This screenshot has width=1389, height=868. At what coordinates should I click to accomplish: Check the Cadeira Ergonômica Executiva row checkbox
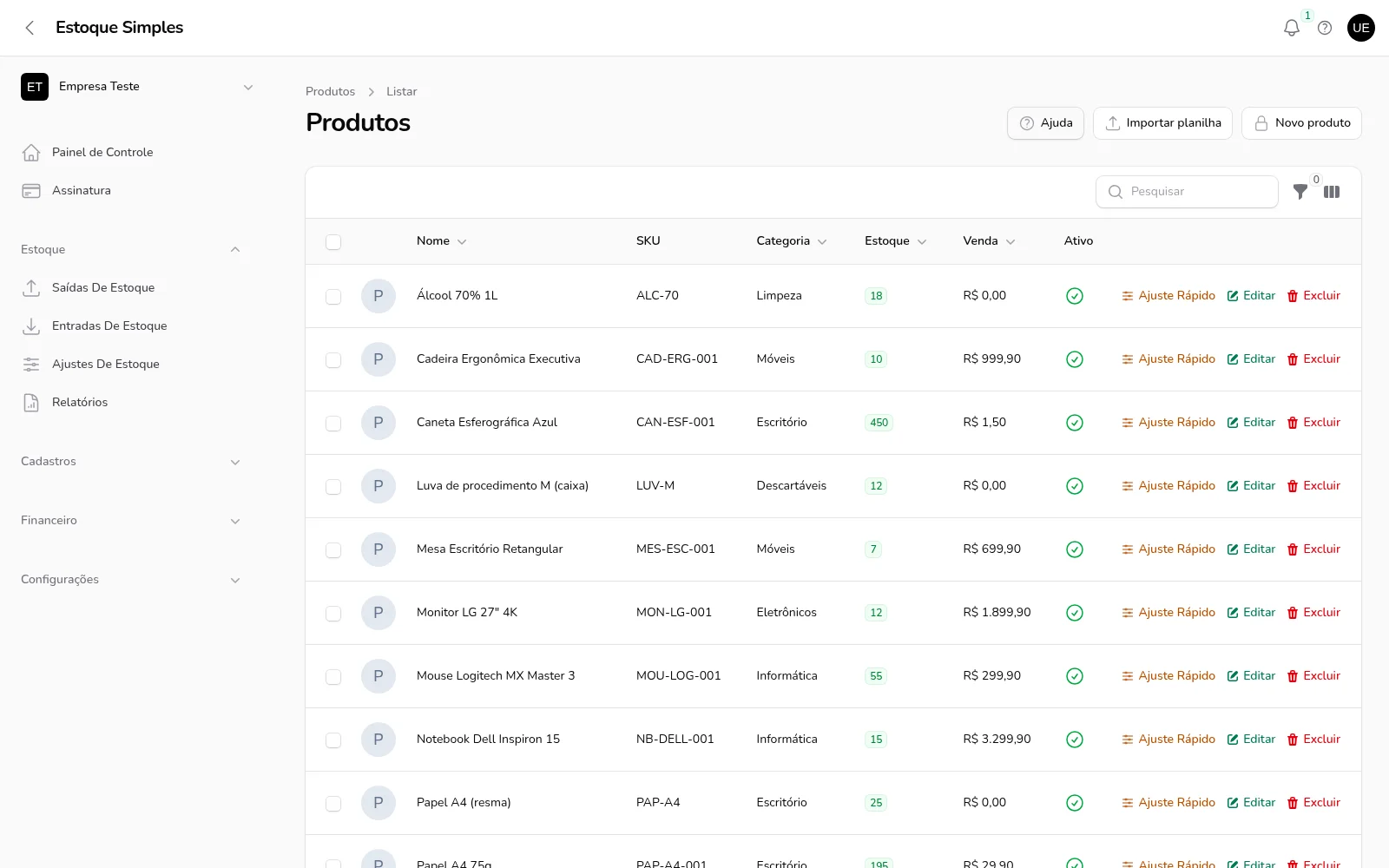tap(333, 360)
